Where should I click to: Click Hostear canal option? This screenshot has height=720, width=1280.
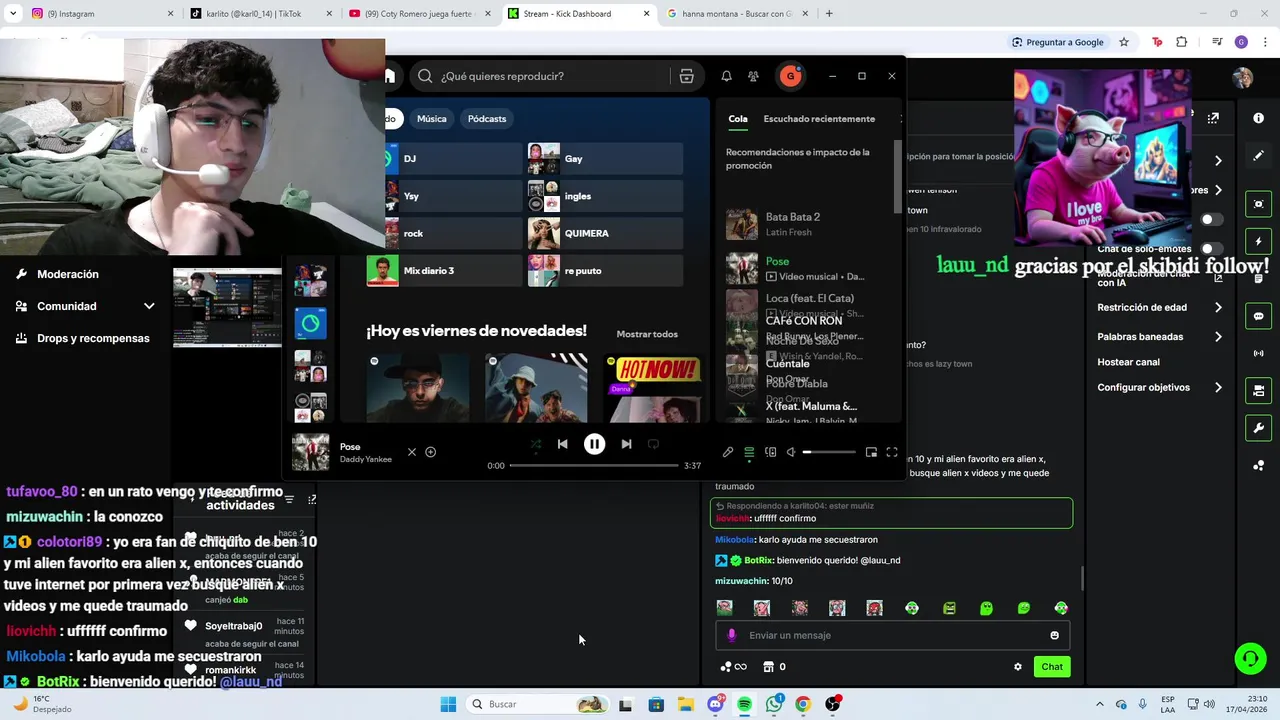tap(1128, 362)
